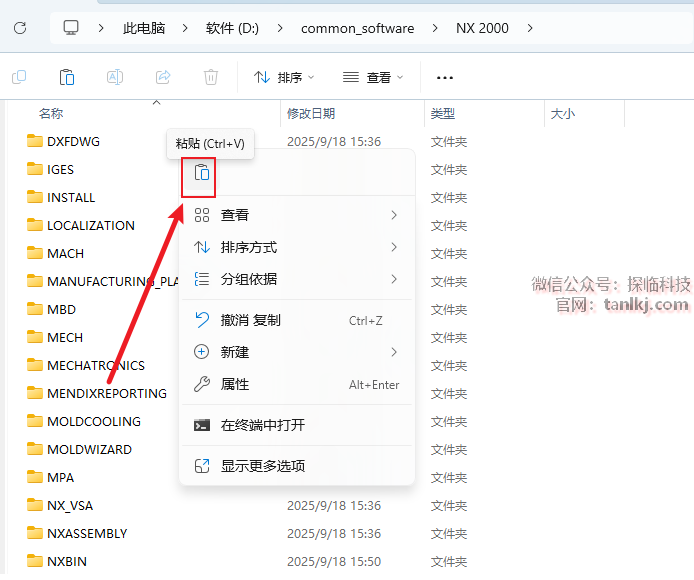Image resolution: width=694 pixels, height=580 pixels.
Task: Choose 显示更多选项 in context menu
Action: 297,466
